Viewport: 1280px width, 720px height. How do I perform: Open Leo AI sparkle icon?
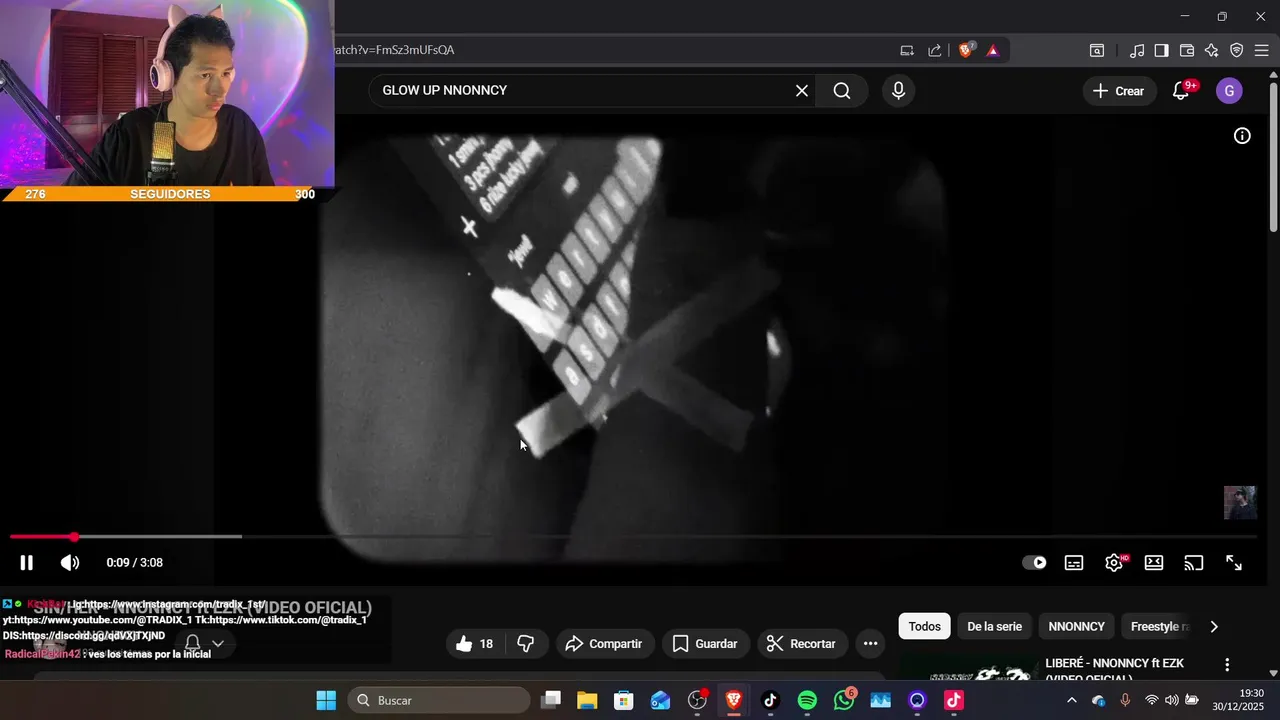(x=1212, y=50)
